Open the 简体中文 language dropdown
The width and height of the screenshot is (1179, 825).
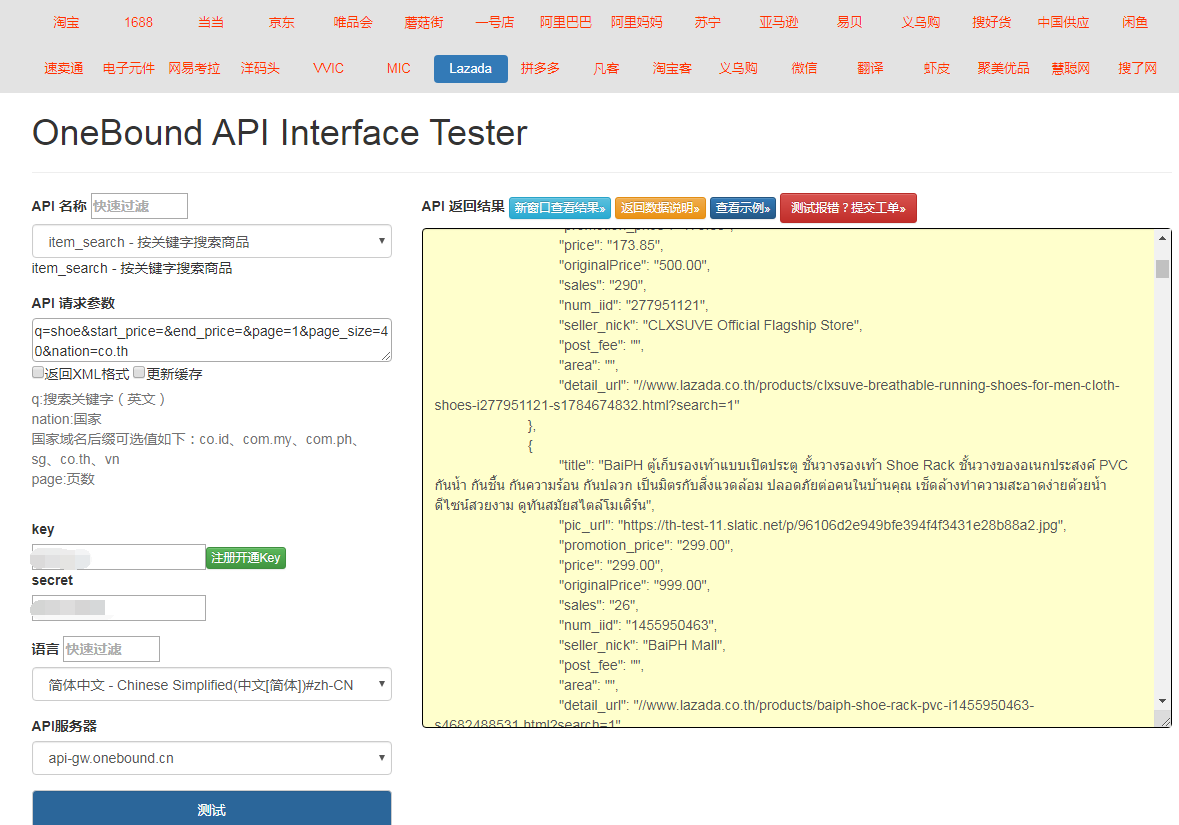click(211, 684)
